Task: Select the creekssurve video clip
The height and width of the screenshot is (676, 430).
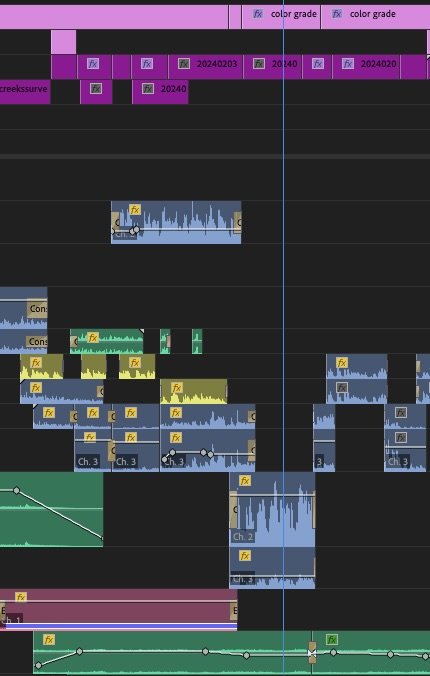Action: tap(25, 91)
